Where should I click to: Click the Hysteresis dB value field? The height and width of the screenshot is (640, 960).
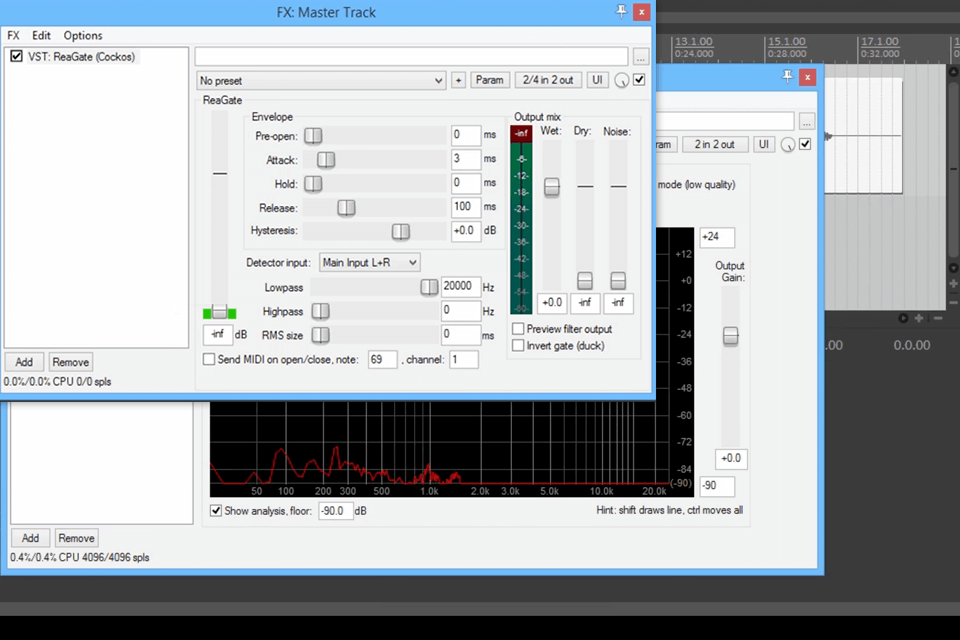tap(466, 231)
